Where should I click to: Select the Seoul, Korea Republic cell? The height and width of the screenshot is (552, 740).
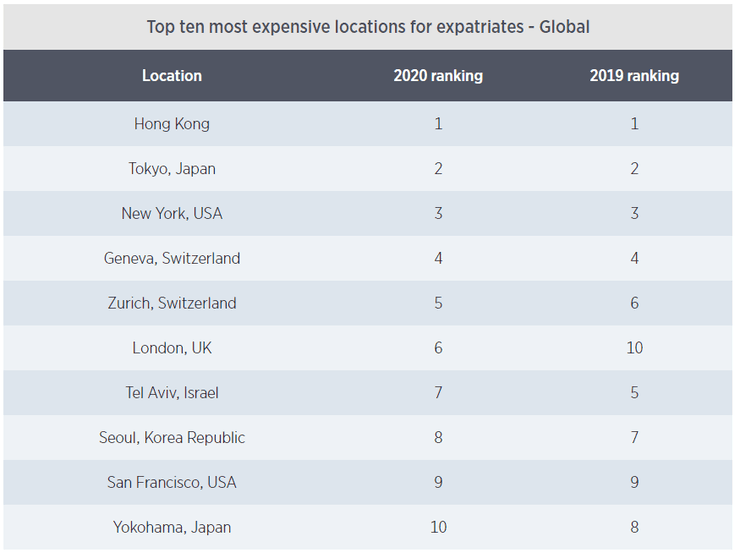coord(172,437)
